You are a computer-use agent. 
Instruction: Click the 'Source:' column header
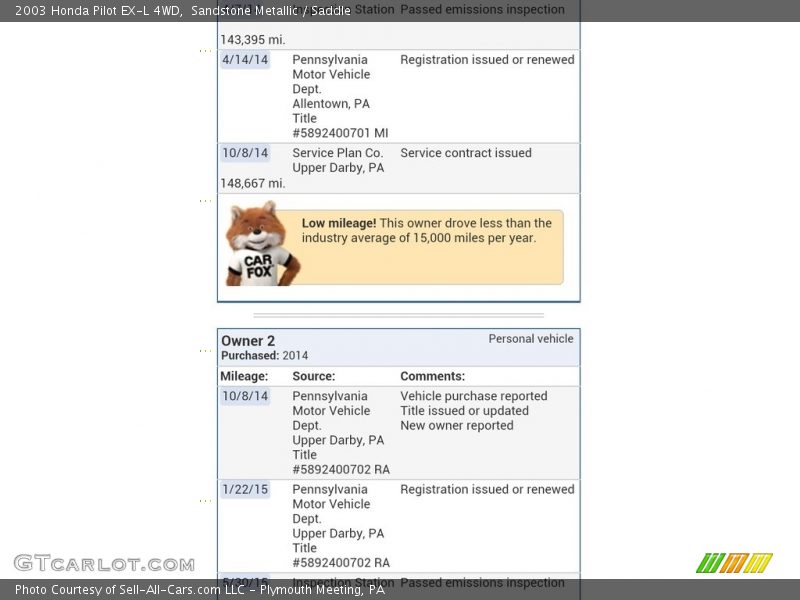click(x=314, y=377)
